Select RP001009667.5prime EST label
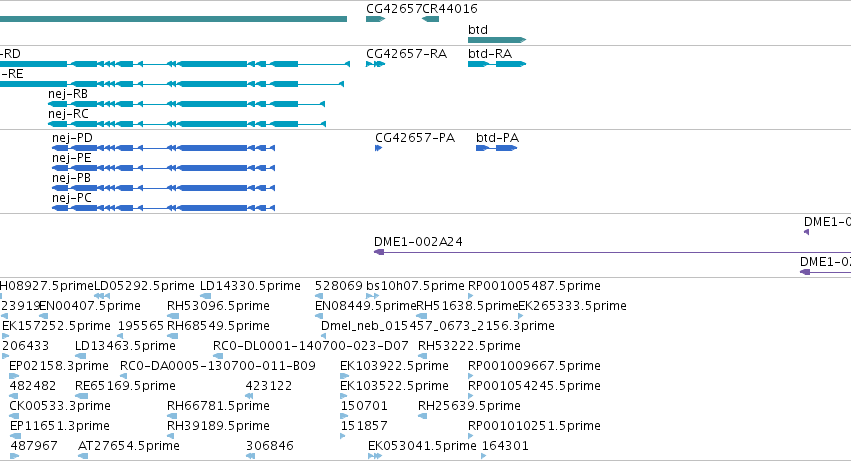This screenshot has width=851, height=461. point(534,366)
